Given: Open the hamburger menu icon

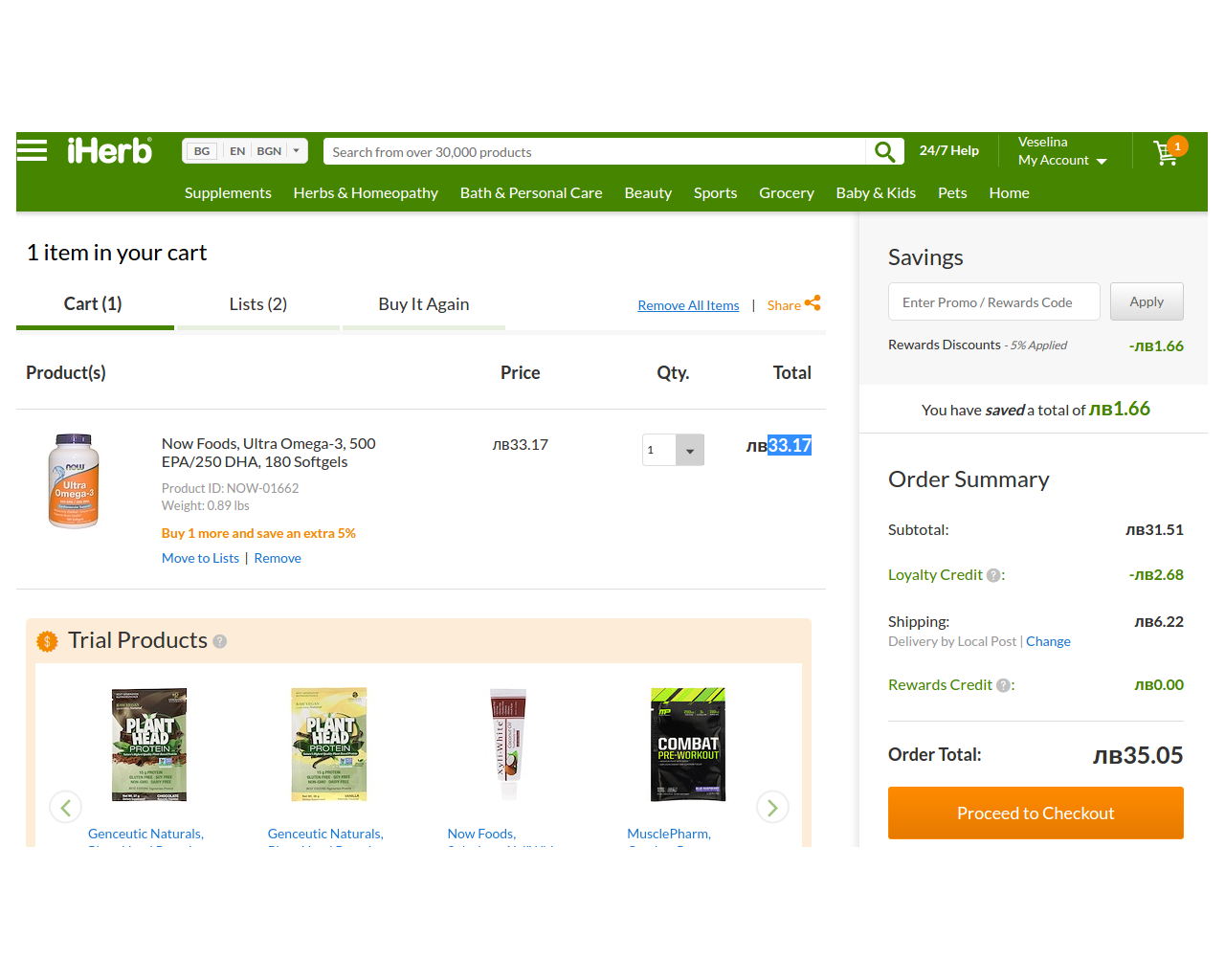Looking at the screenshot, I should [32, 151].
